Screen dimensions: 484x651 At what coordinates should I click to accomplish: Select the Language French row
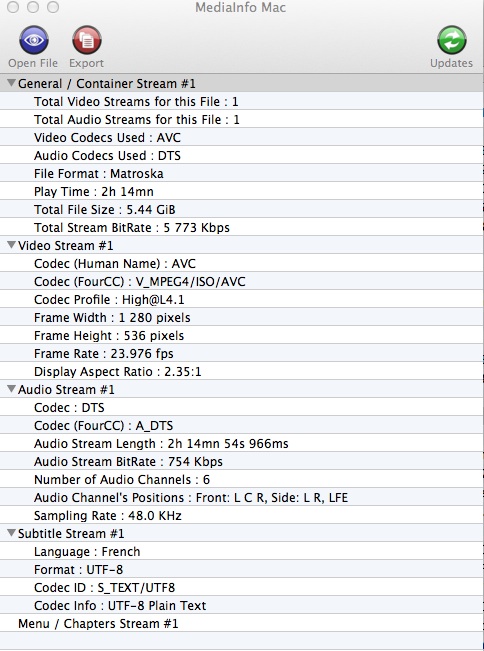[x=242, y=552]
